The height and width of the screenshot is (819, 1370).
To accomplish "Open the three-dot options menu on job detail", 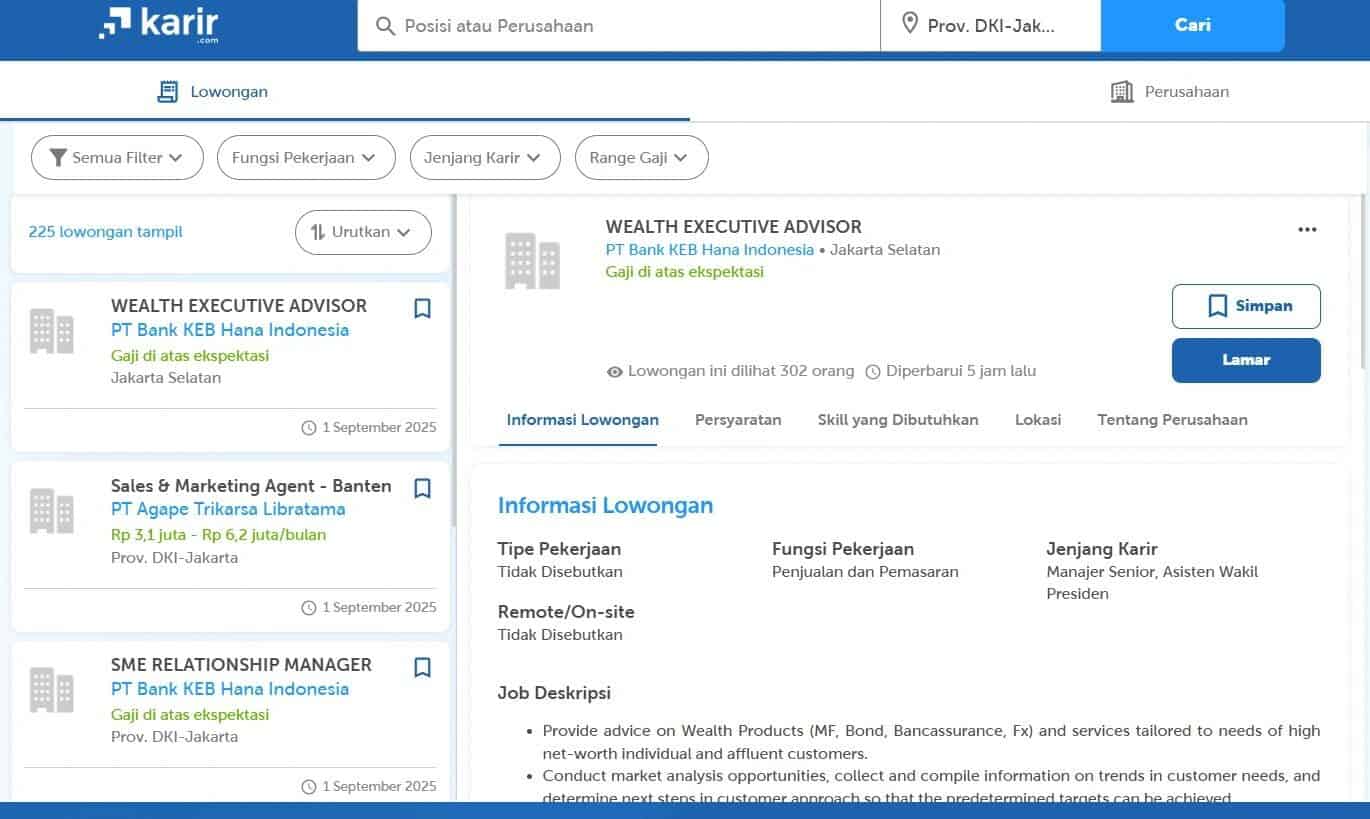I will coord(1307,229).
